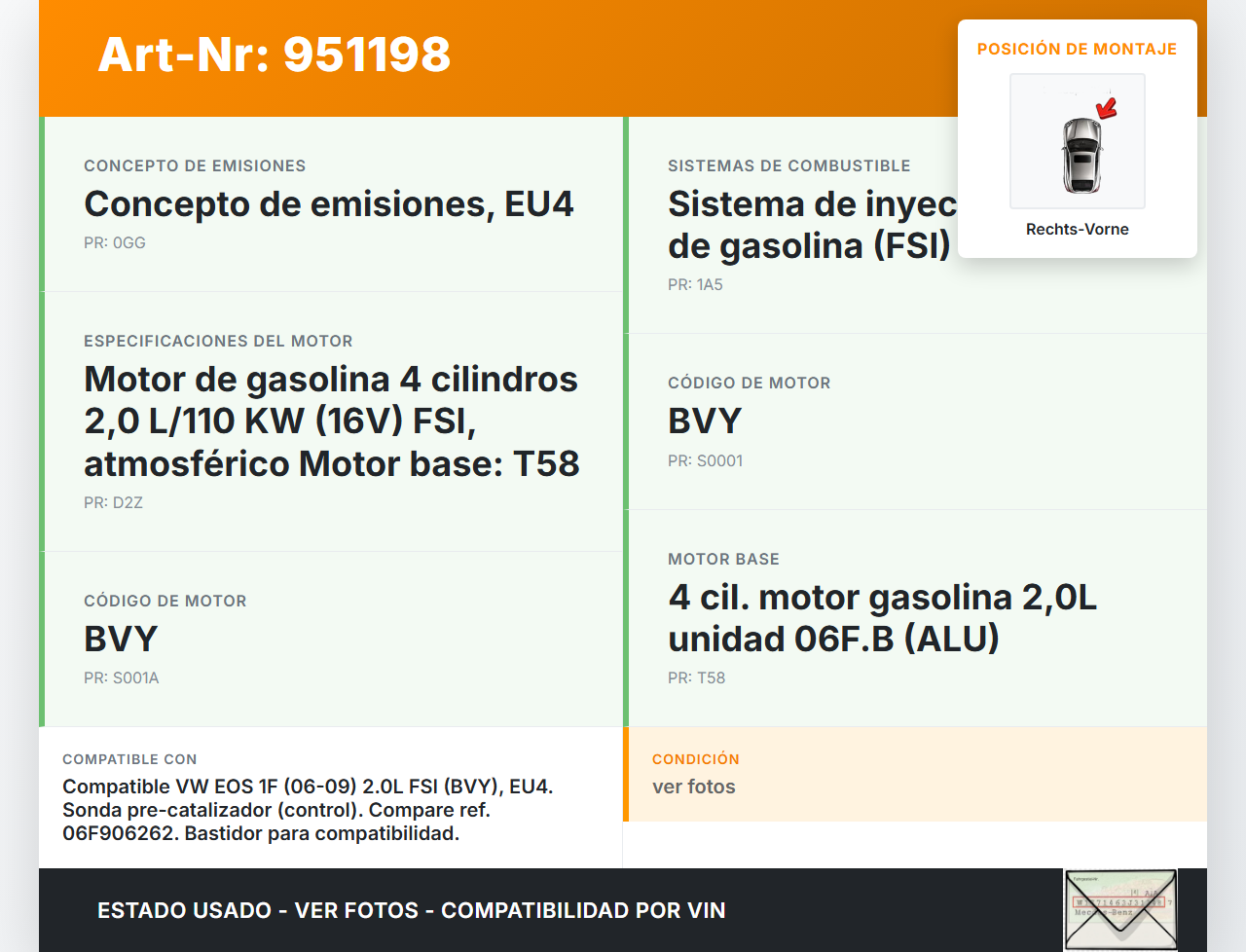Click the VIN document thumbnail in footer
Image resolution: width=1246 pixels, height=952 pixels.
(x=1120, y=909)
